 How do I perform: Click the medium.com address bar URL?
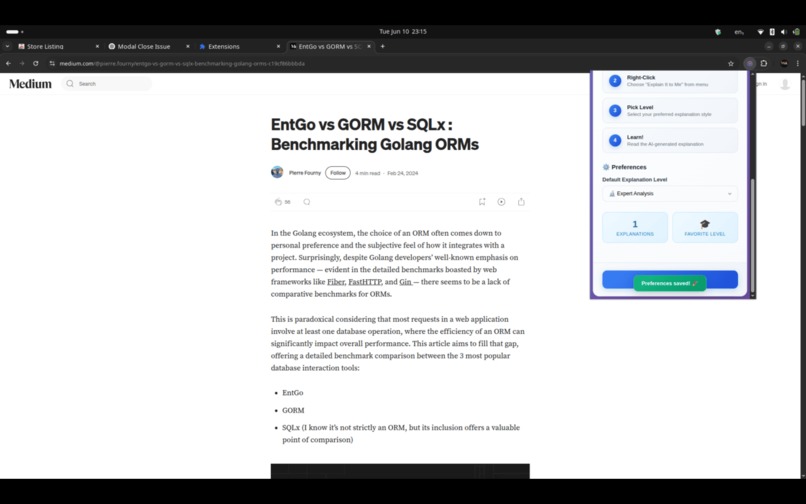[x=182, y=64]
